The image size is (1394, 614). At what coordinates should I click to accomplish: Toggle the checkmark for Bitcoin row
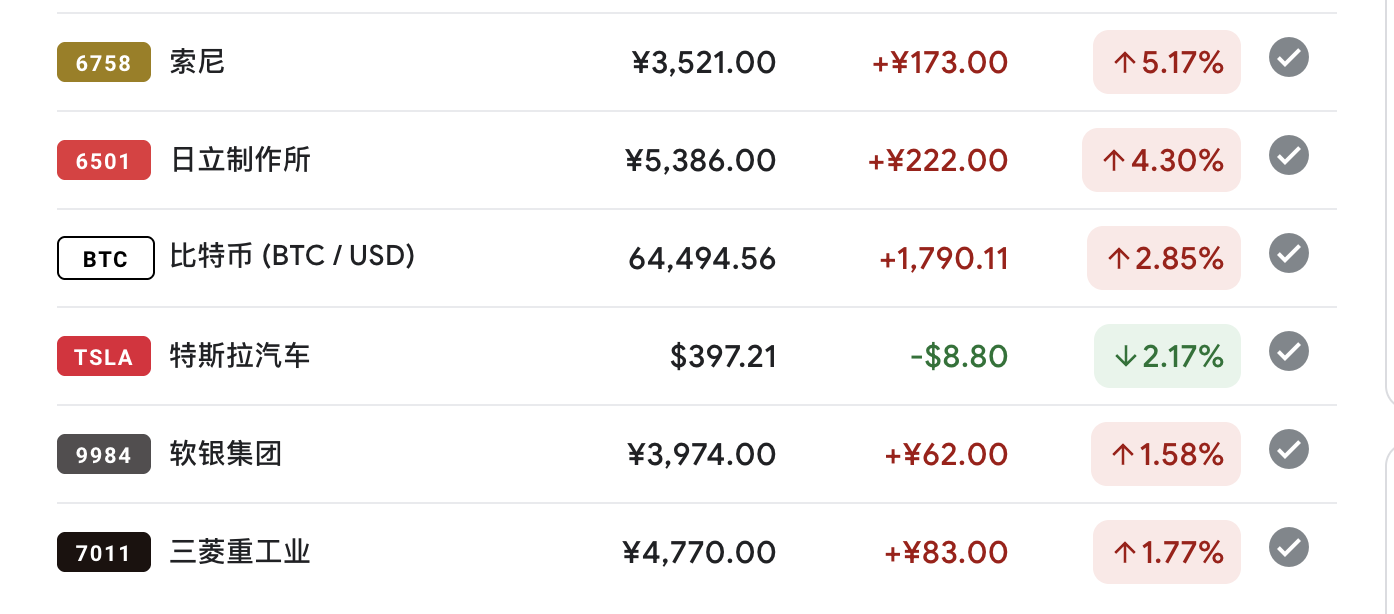(1289, 253)
